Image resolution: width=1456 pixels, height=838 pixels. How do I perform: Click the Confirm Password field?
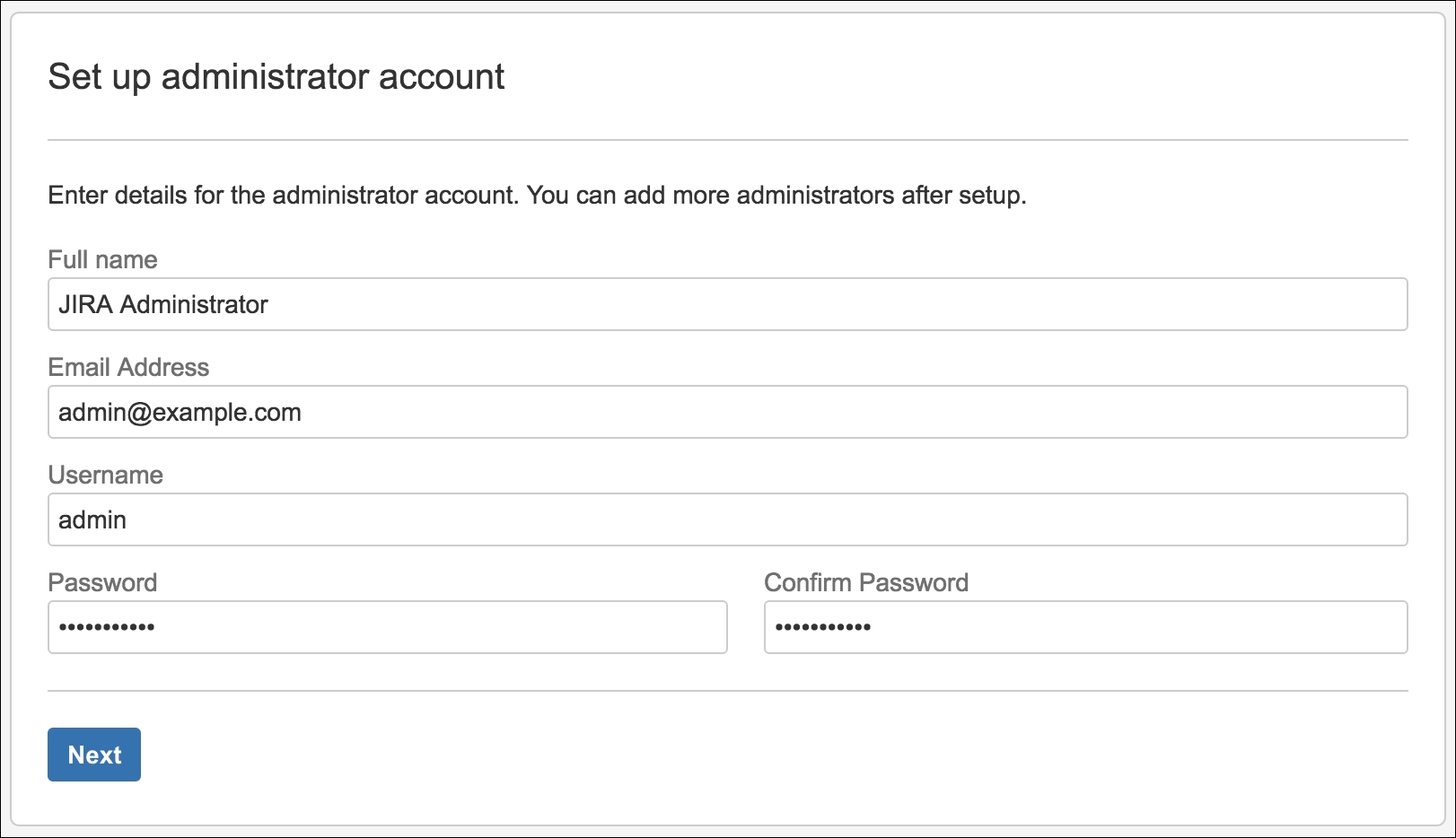click(1085, 627)
